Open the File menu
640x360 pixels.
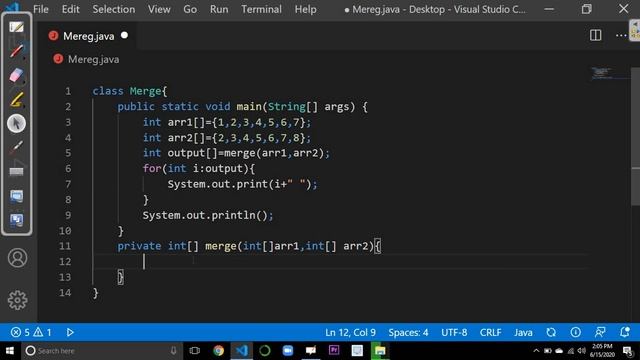point(41,9)
